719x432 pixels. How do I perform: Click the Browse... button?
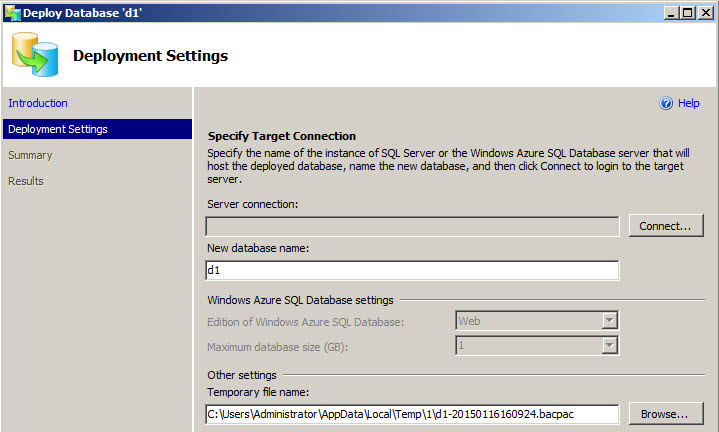click(666, 413)
